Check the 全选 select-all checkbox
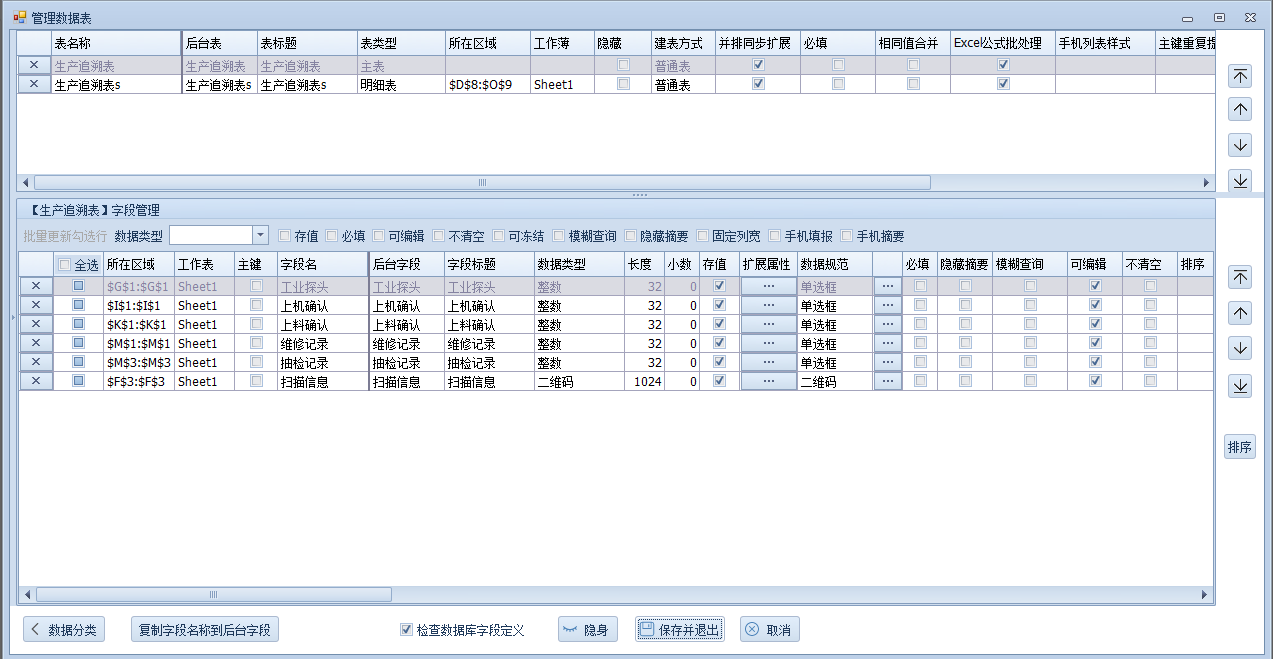This screenshot has height=659, width=1273. [65, 265]
